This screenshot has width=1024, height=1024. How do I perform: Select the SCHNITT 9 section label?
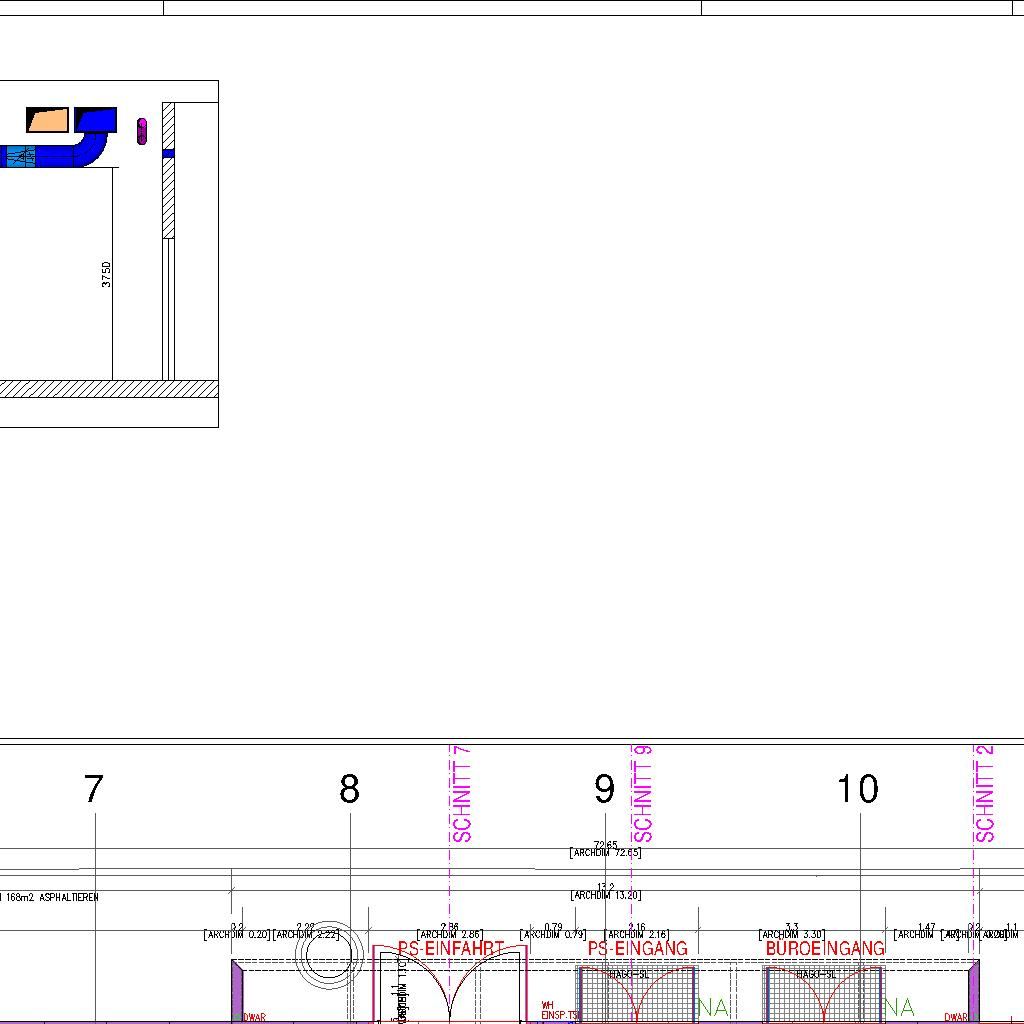pyautogui.click(x=642, y=795)
